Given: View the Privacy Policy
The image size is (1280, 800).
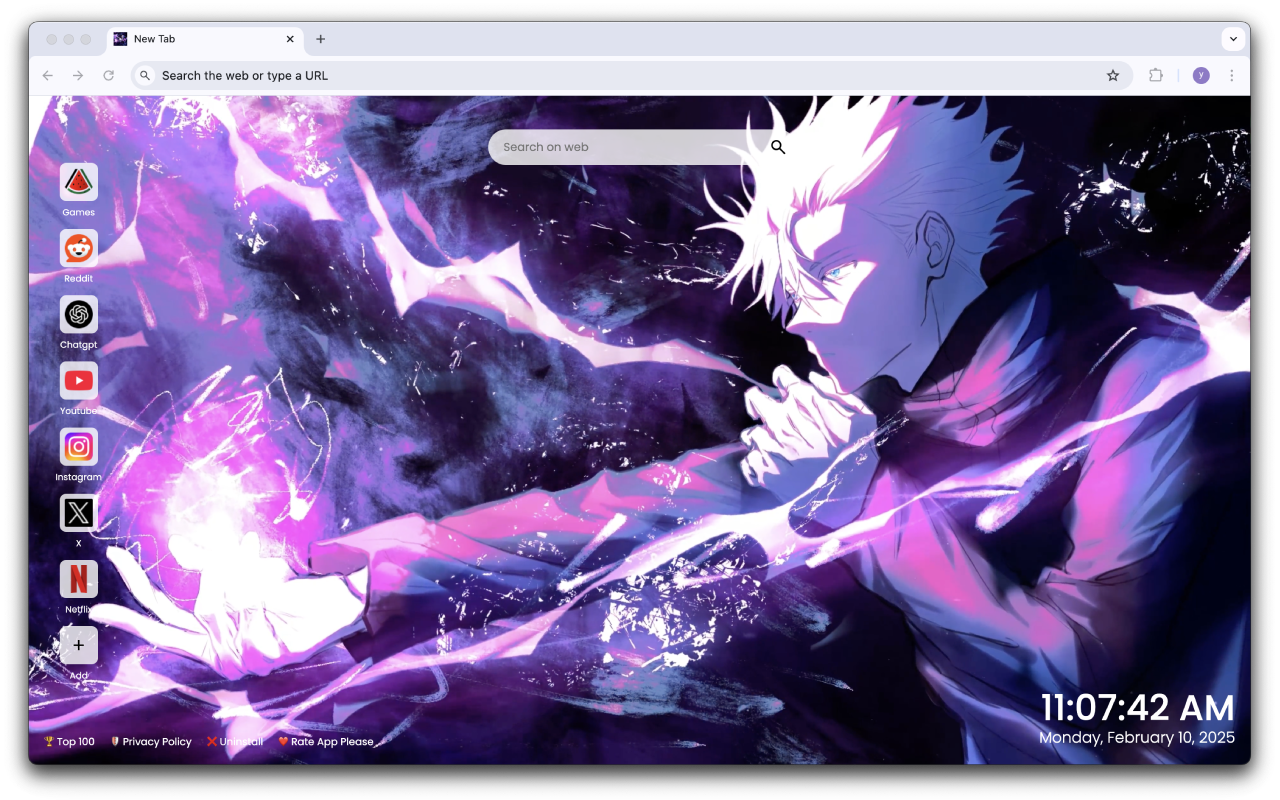Looking at the screenshot, I should tap(151, 741).
